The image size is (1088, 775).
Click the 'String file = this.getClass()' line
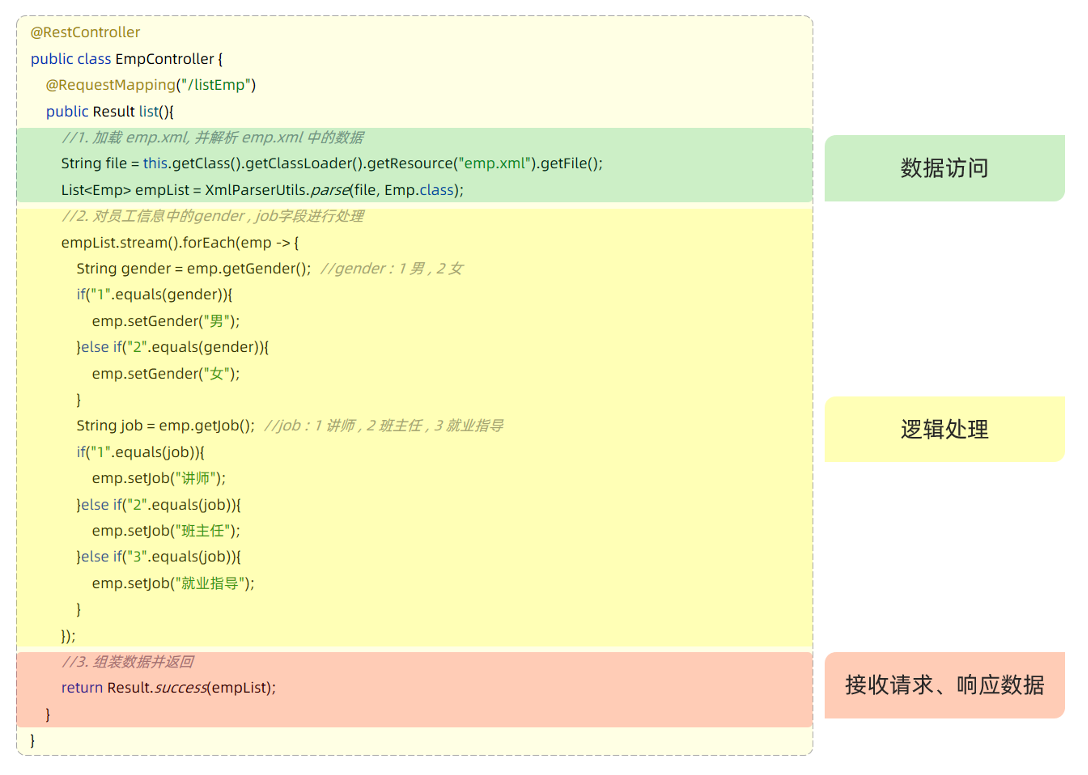tap(332, 163)
